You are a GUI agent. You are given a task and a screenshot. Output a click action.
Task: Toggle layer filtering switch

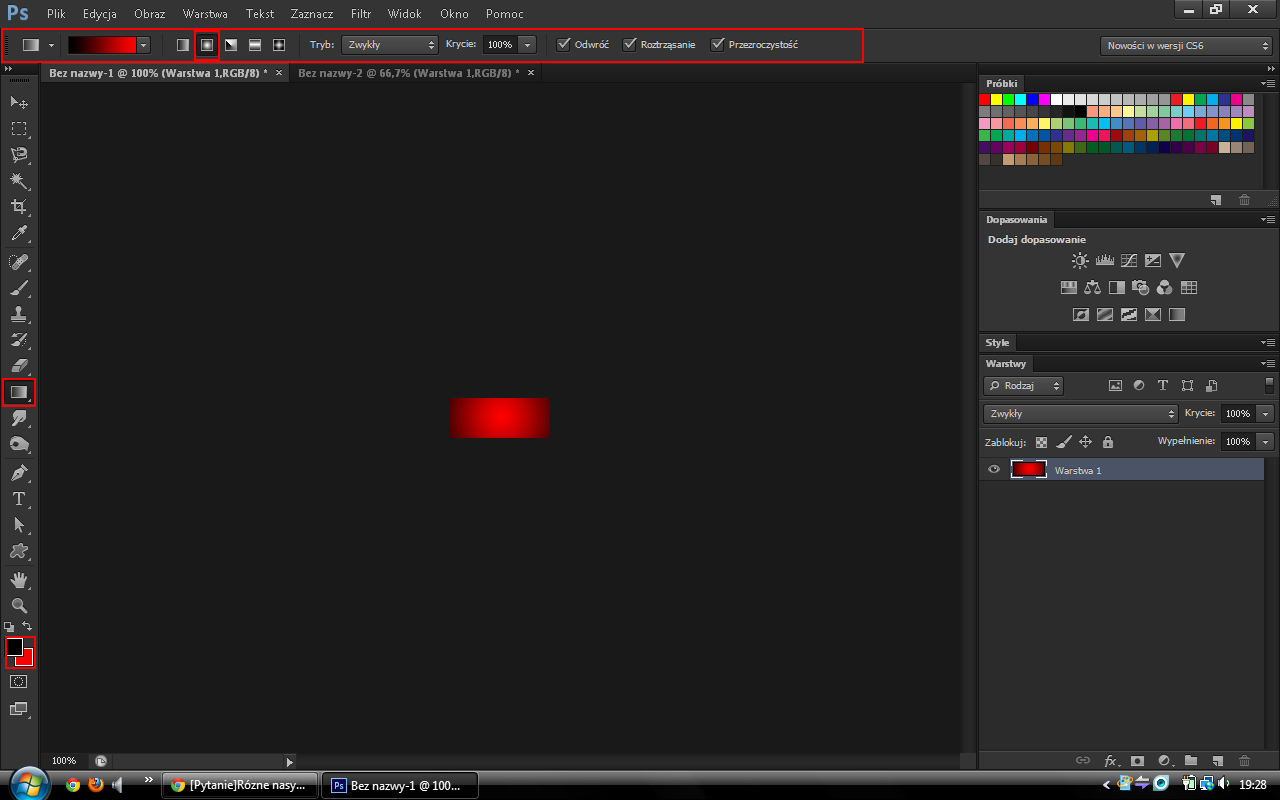coord(1269,385)
